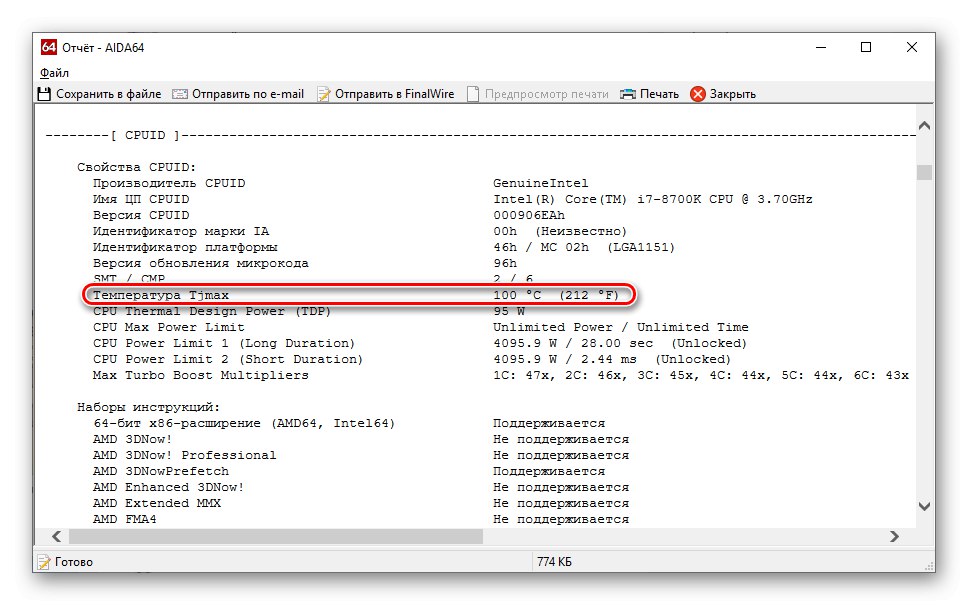
Task: Click CPU Power Limit 1 label
Action: 224,343
